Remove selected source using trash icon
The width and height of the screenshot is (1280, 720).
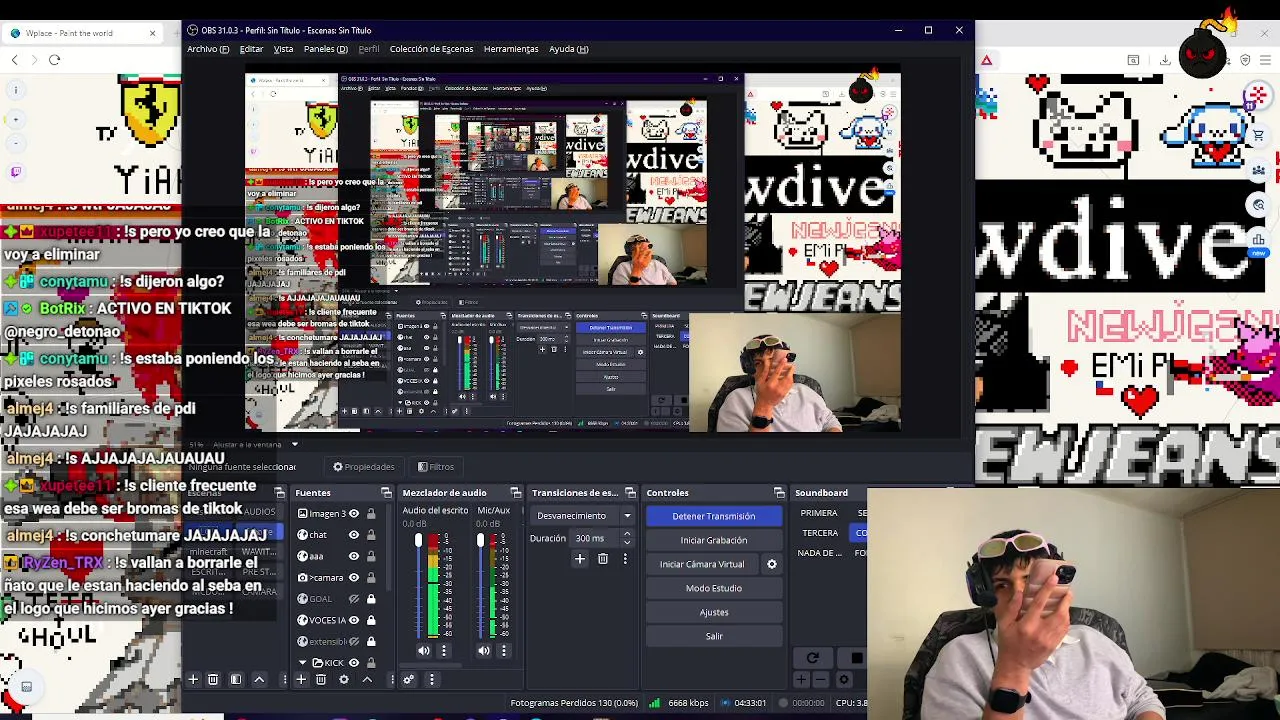click(321, 680)
